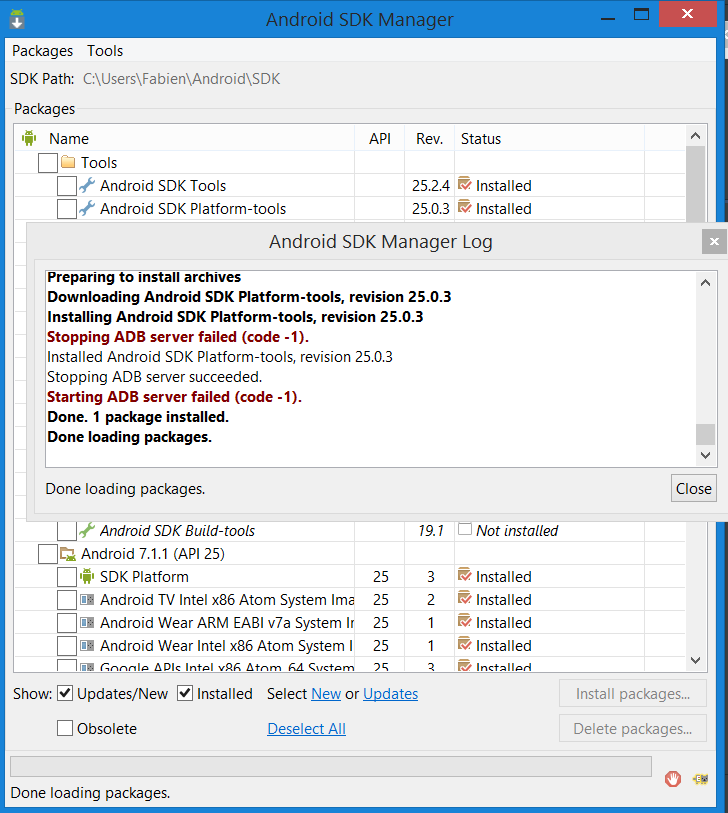Click the installed status flag icon for SDK Platform
The width and height of the screenshot is (728, 813).
pos(464,576)
